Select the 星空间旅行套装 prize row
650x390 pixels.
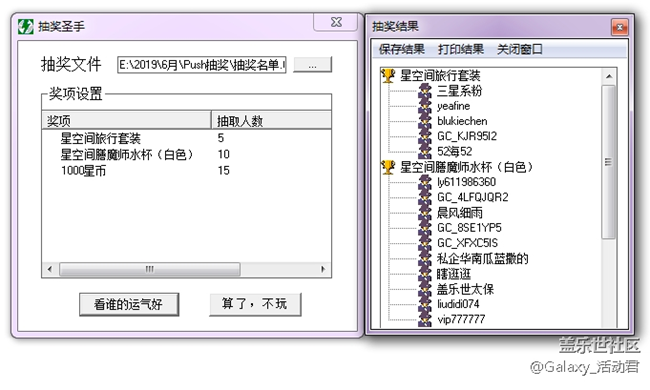[x=101, y=138]
